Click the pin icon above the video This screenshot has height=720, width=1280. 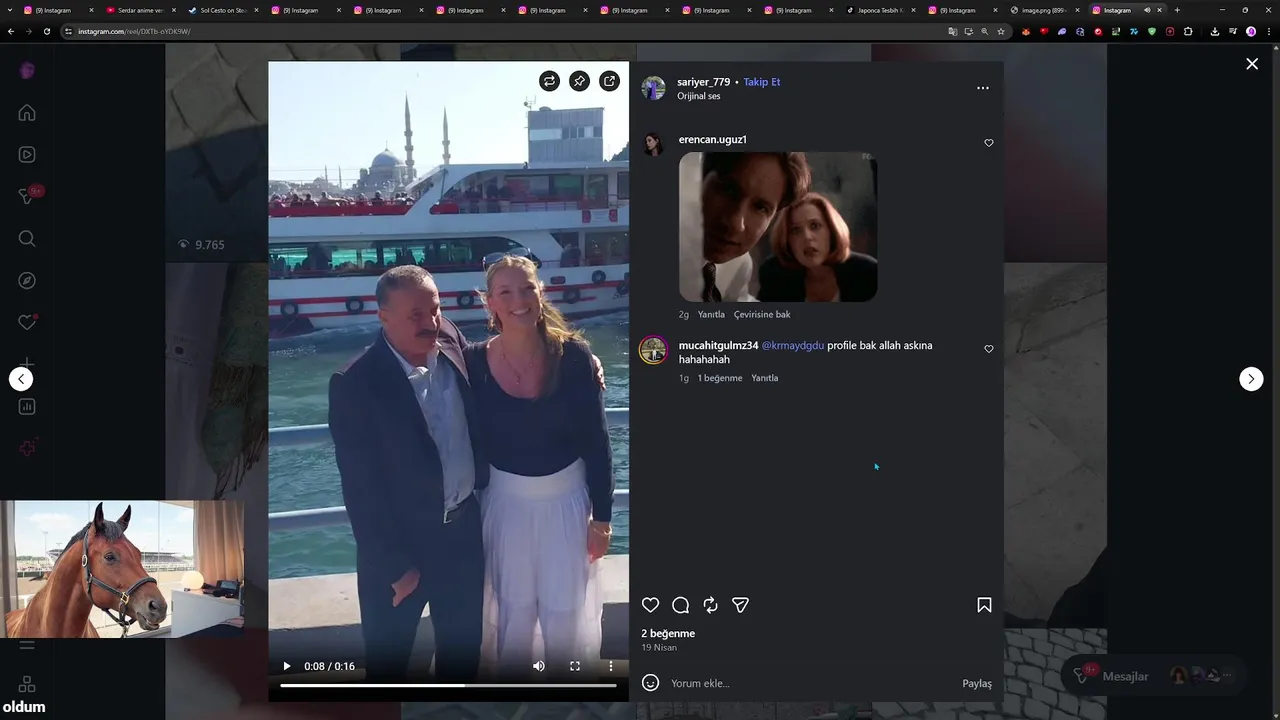[579, 82]
